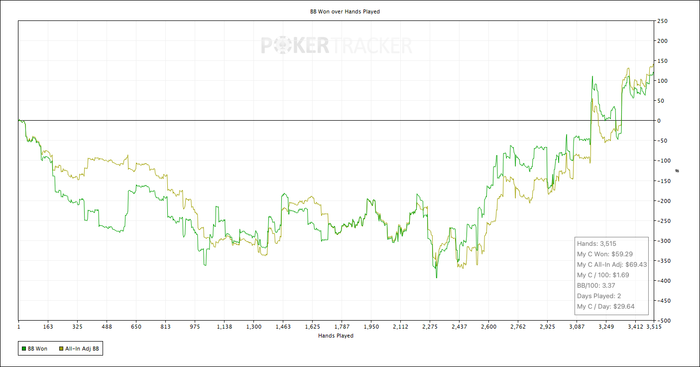Click x-axis tick label 3,249
The image size is (700, 367).
coord(606,327)
